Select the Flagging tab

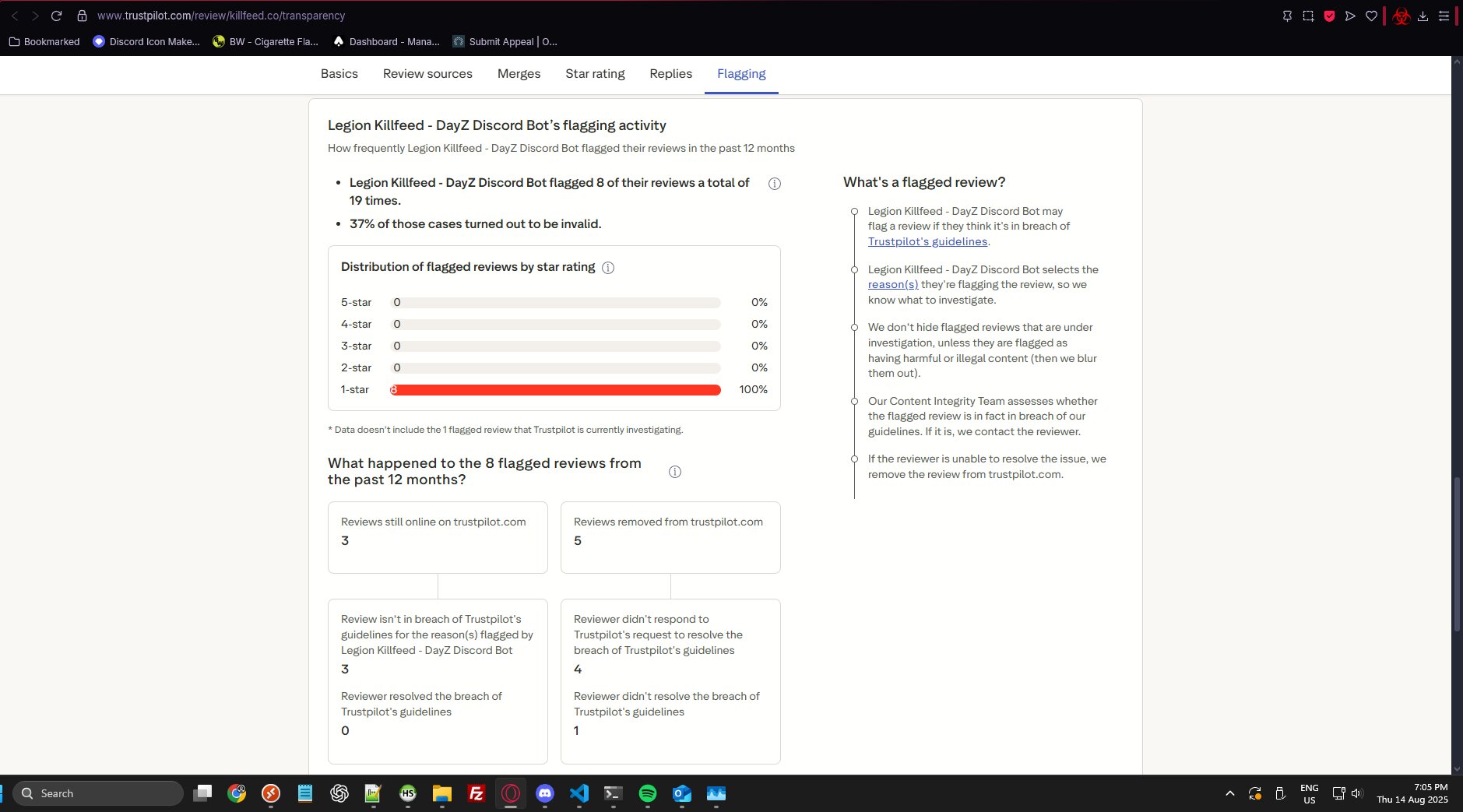point(741,74)
